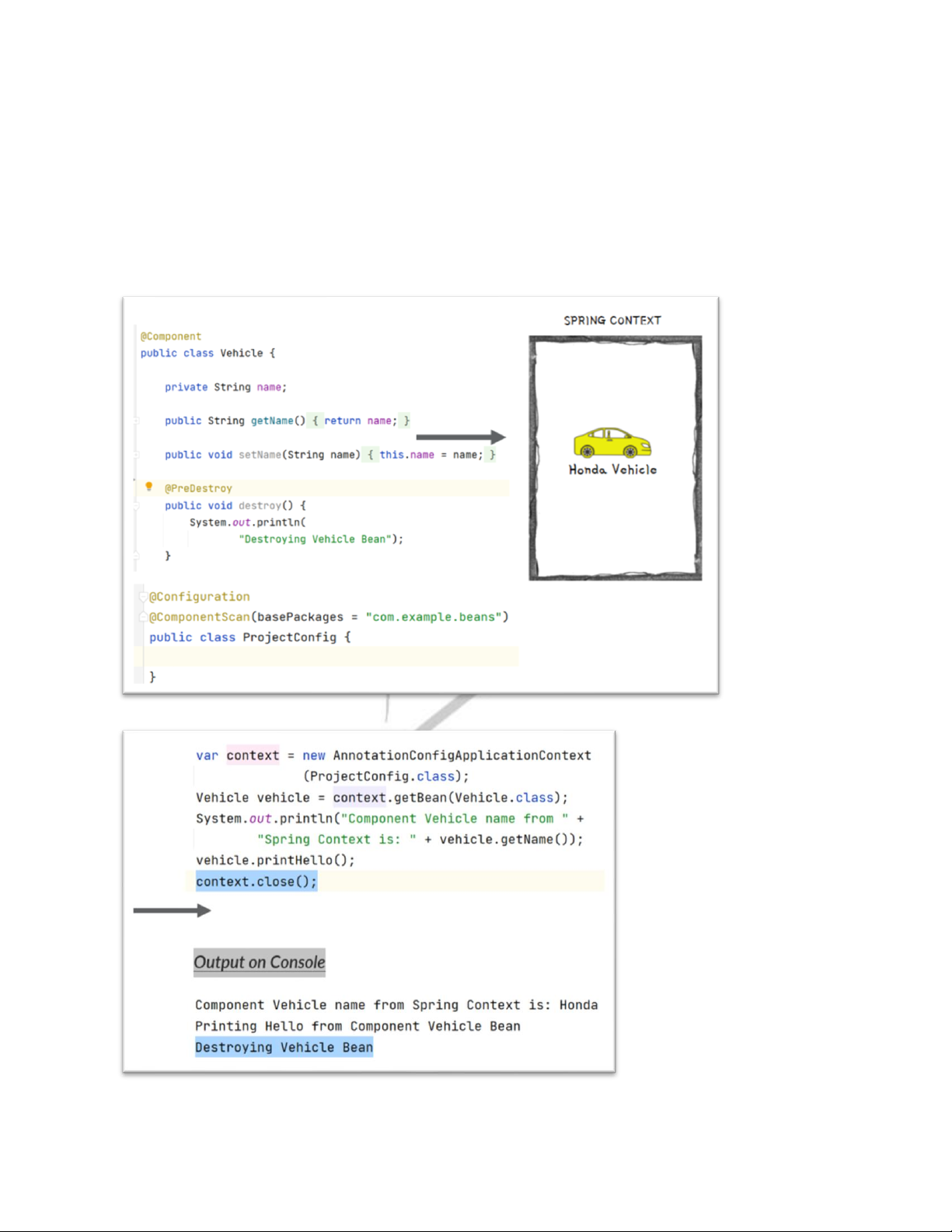The image size is (952, 1232).
Task: Click the arrow below context.close() line
Action: pyautogui.click(x=172, y=910)
